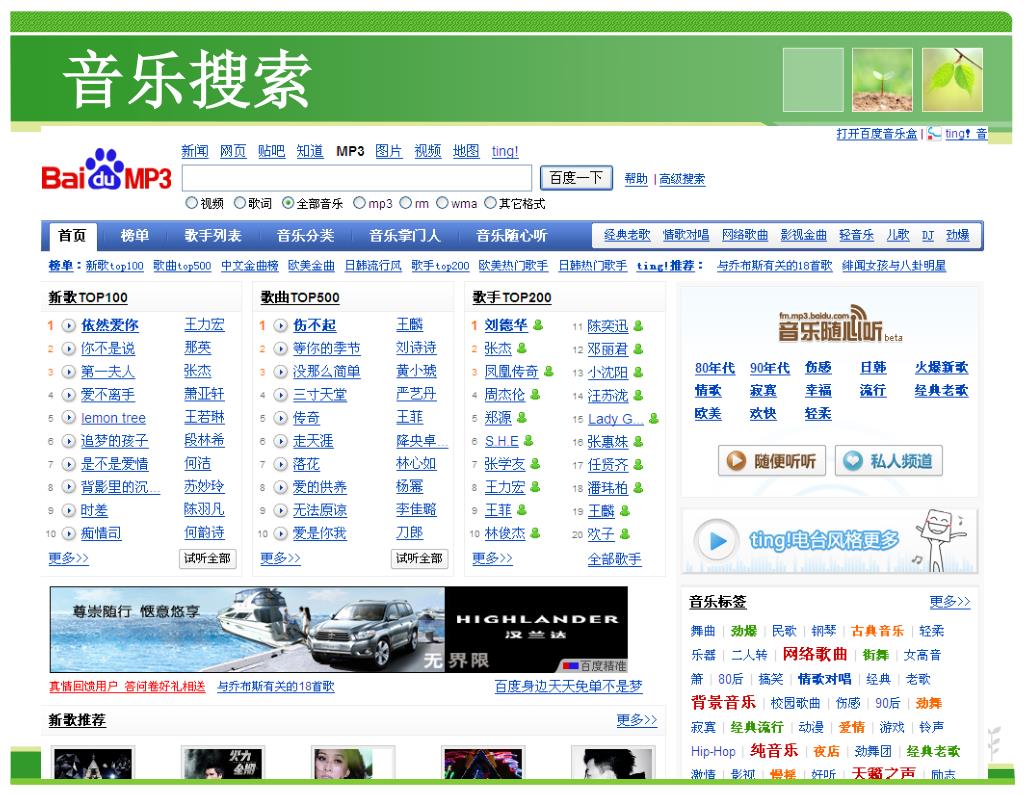Open the 全部歌手 link
The width and height of the screenshot is (1024, 794).
(615, 559)
